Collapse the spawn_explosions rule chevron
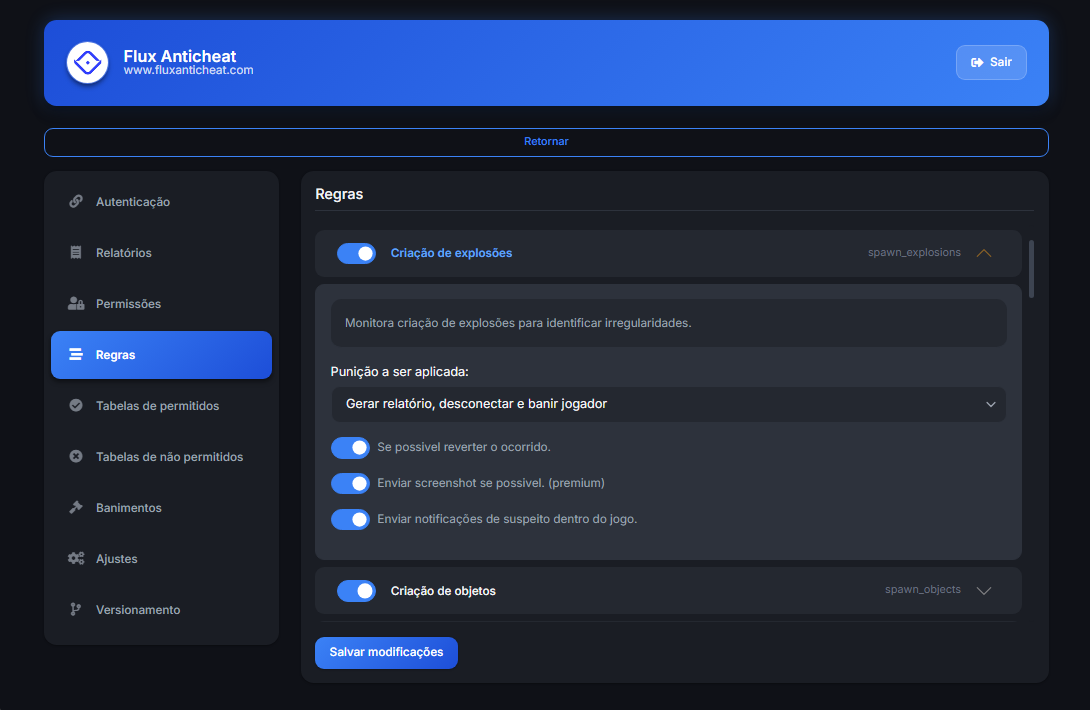The height and width of the screenshot is (710, 1090). coord(983,253)
